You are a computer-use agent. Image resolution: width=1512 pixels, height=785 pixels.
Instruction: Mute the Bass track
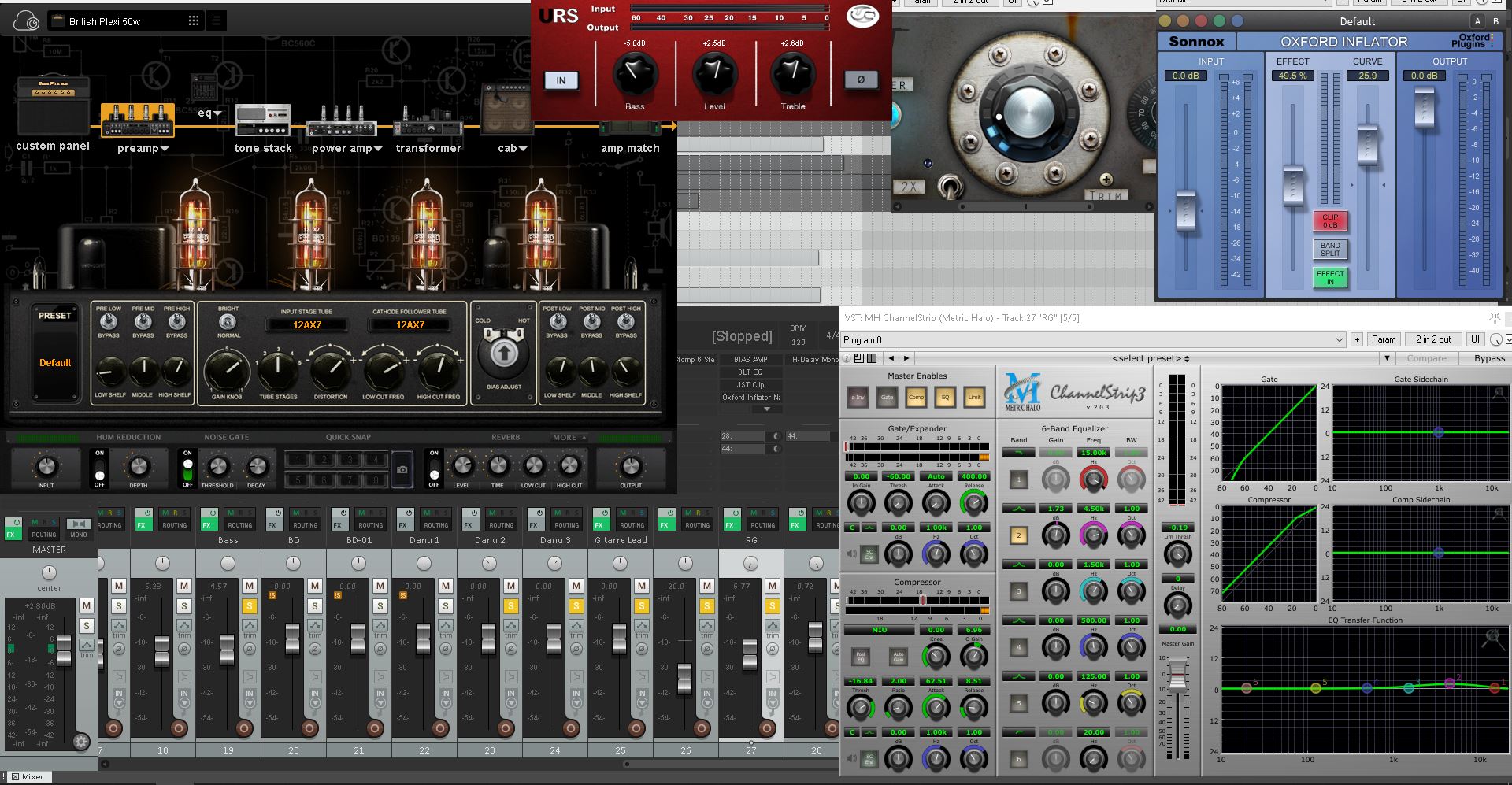(250, 586)
